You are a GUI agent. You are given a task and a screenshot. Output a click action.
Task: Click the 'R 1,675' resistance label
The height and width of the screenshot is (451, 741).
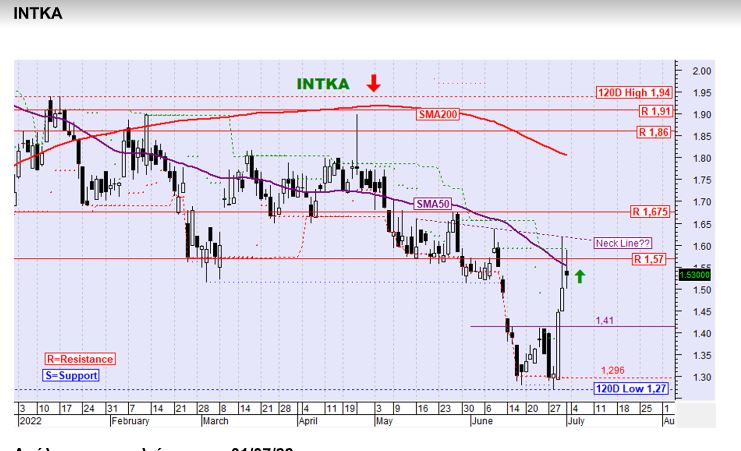[650, 212]
